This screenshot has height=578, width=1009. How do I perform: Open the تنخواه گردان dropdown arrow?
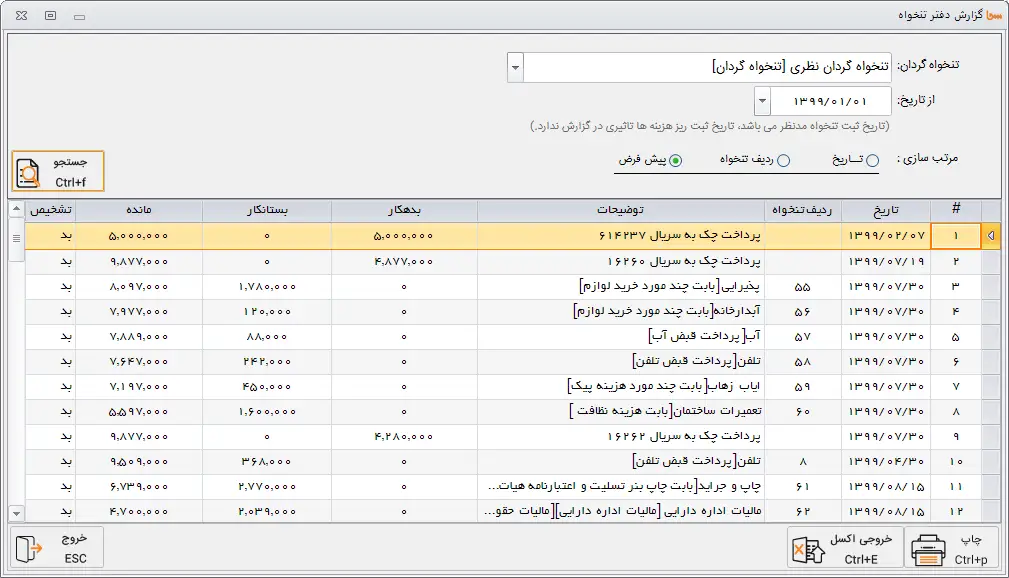[x=515, y=68]
